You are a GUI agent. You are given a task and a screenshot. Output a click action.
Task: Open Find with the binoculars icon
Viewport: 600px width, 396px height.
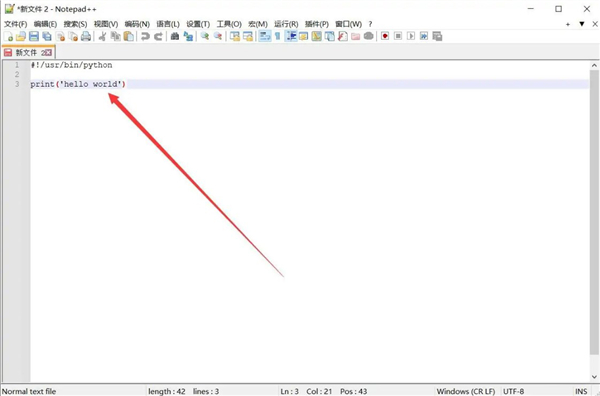[175, 36]
